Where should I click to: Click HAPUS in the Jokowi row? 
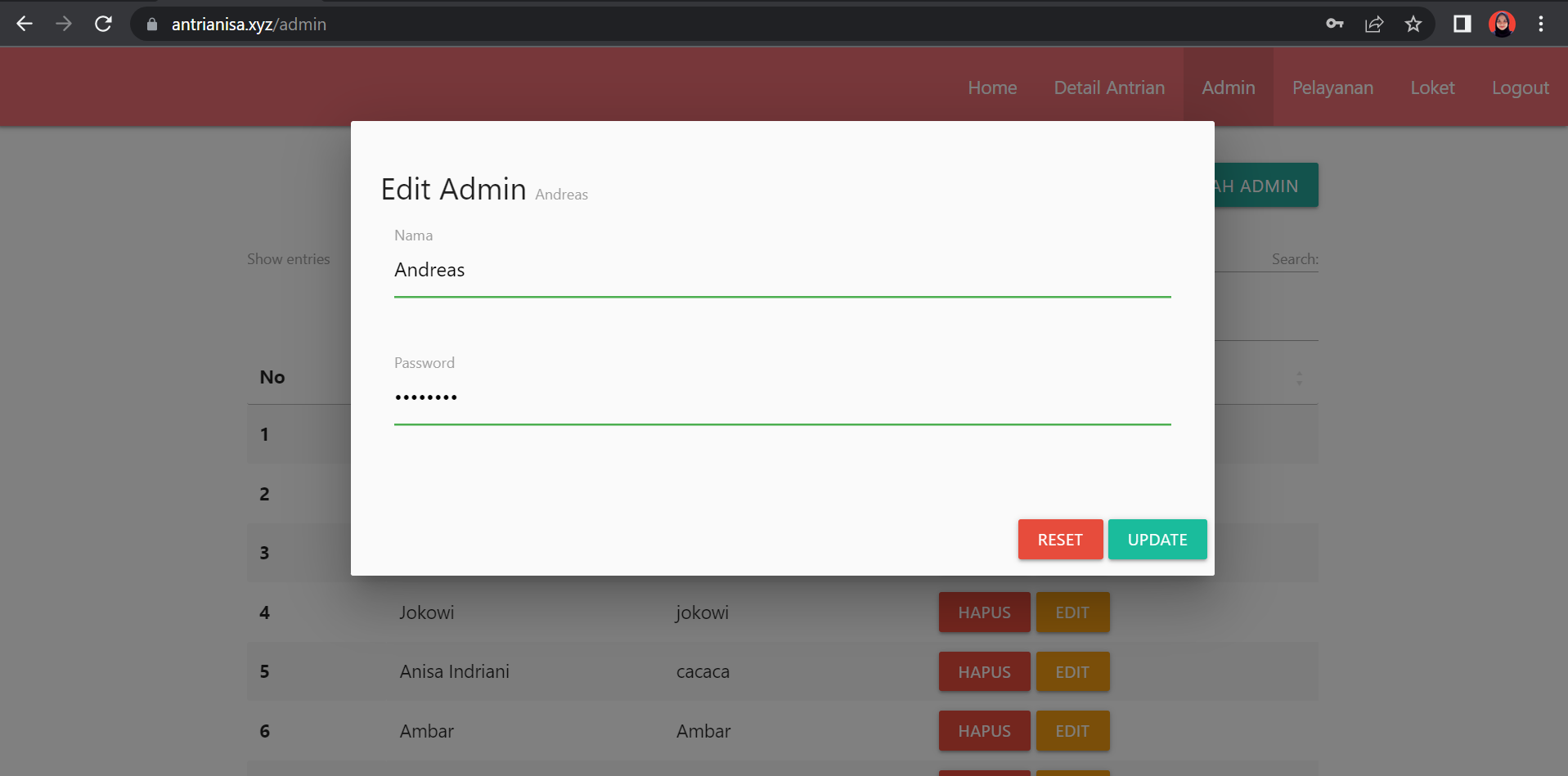[984, 612]
